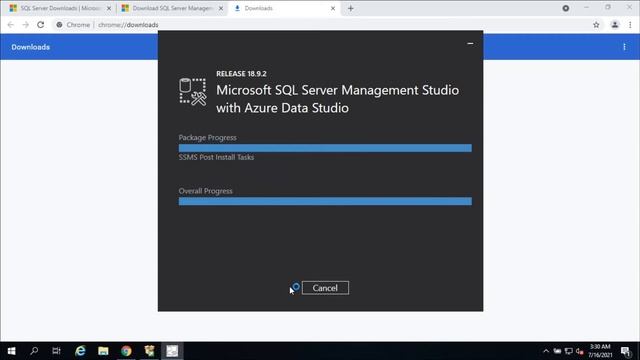Go back in Chrome

coord(11,25)
